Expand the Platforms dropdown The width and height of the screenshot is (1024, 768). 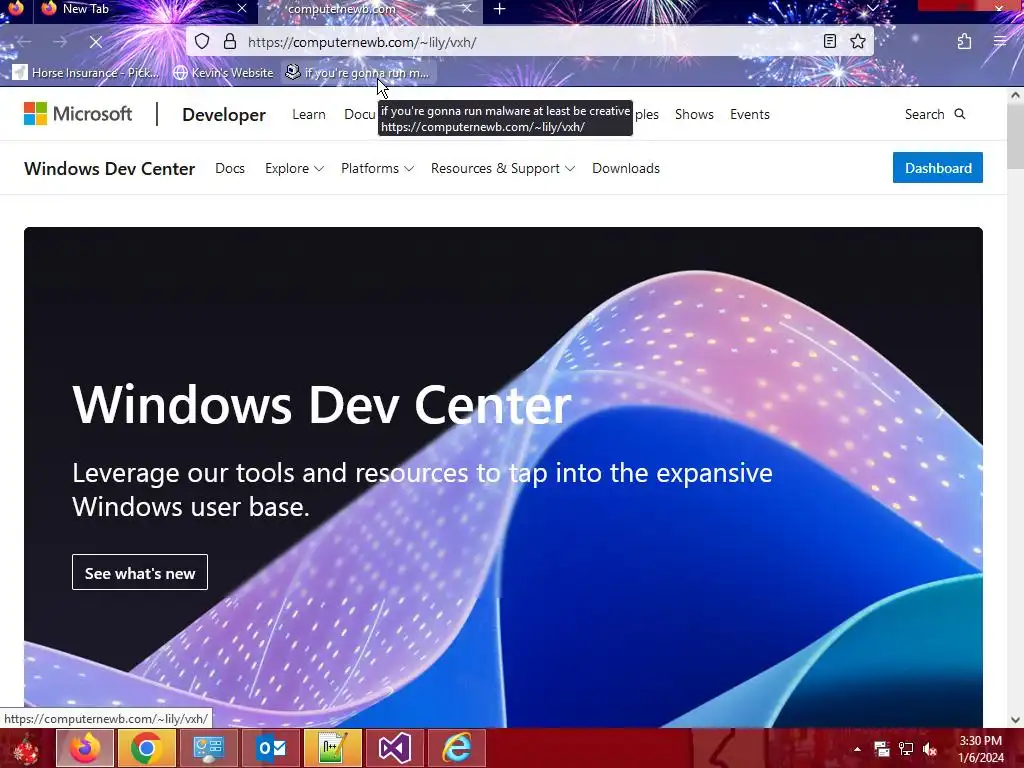(x=377, y=168)
